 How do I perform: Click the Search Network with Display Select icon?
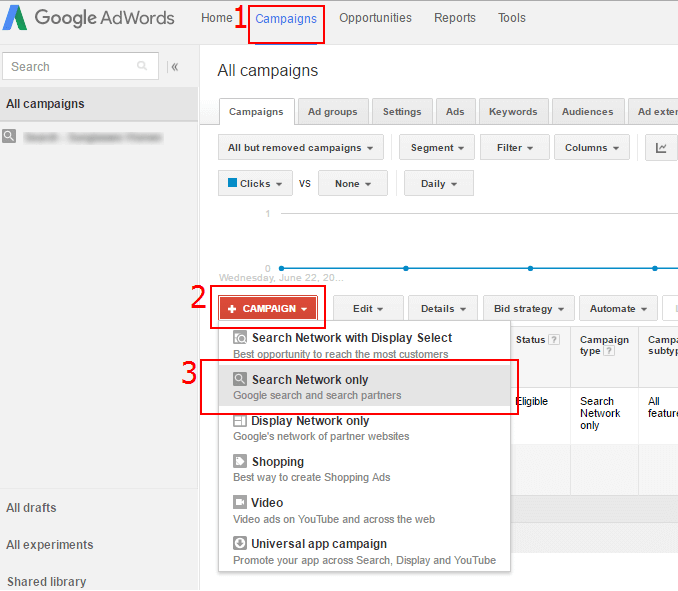[x=240, y=338]
